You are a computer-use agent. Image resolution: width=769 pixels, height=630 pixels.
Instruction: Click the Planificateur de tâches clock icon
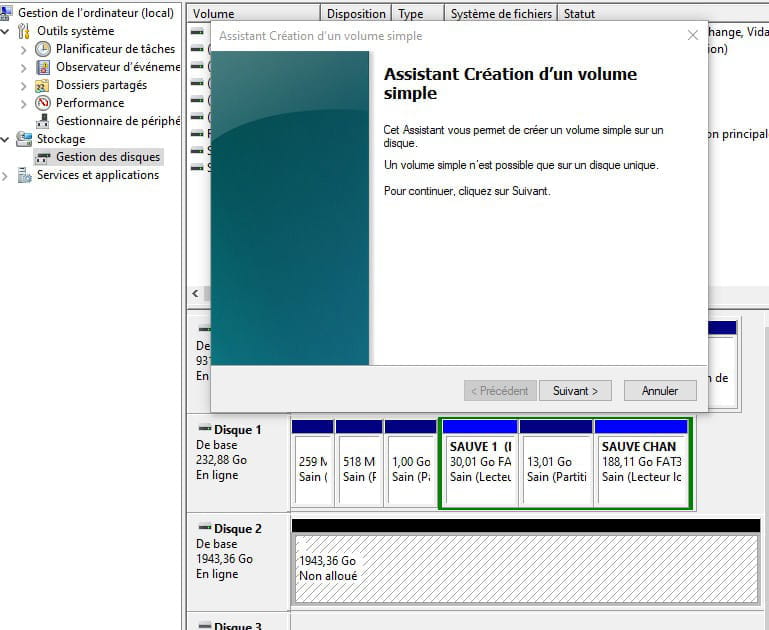point(43,49)
